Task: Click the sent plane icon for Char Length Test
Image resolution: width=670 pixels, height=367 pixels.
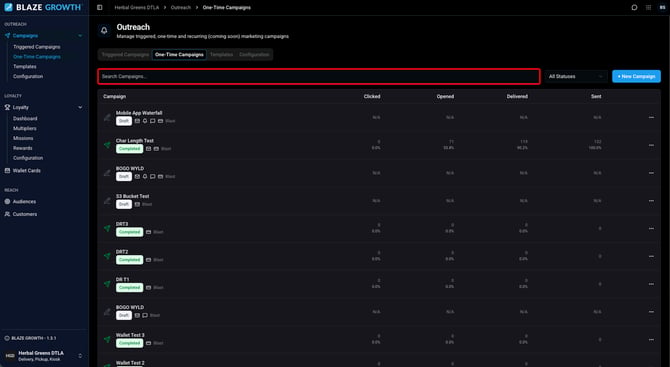Action: pyautogui.click(x=107, y=145)
